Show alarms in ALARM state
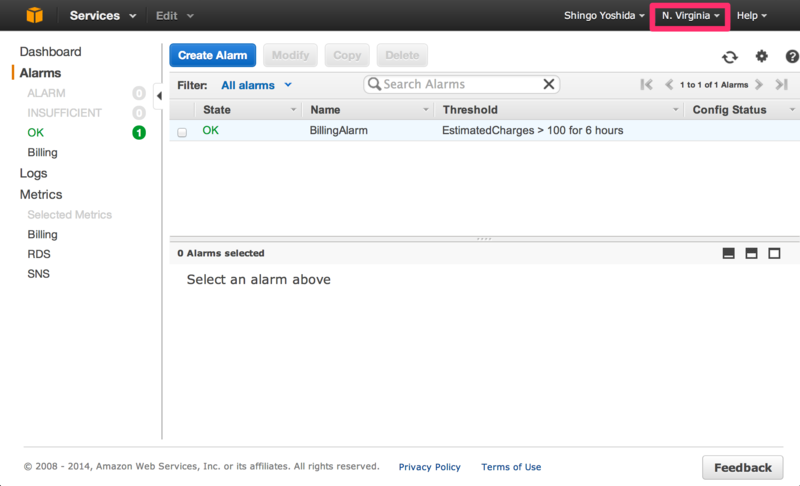Screen dimensions: 800x486 [46, 93]
